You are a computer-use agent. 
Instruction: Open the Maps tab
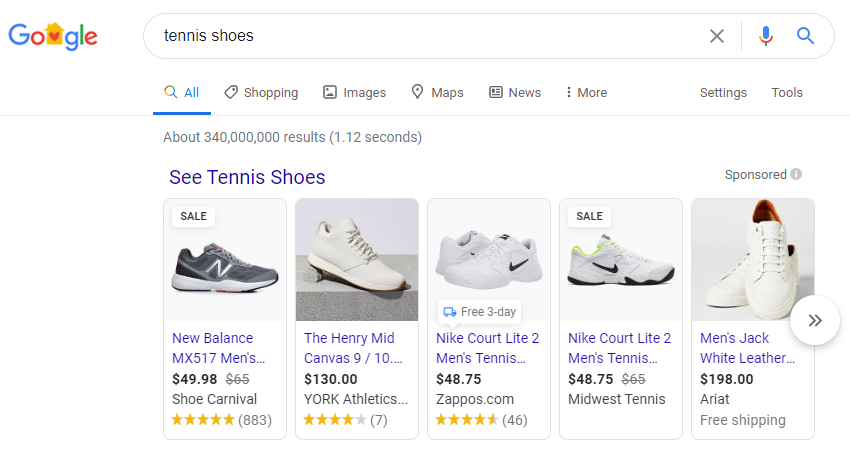coord(437,93)
